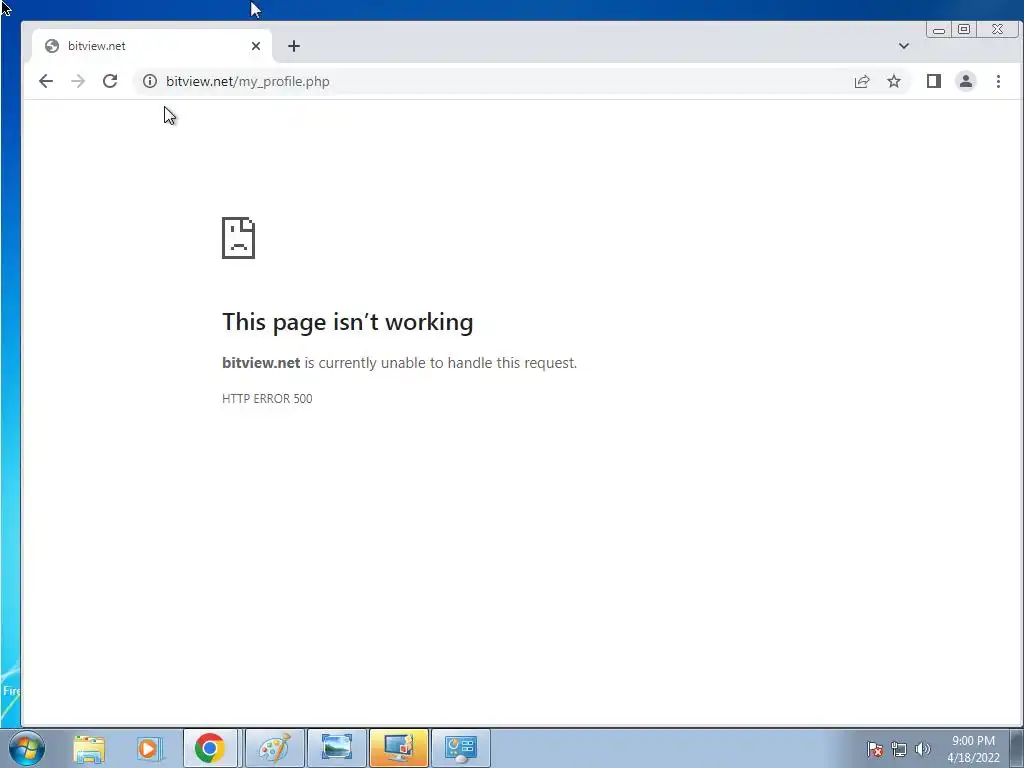Click bold bitview.net text in error message

click(x=261, y=362)
